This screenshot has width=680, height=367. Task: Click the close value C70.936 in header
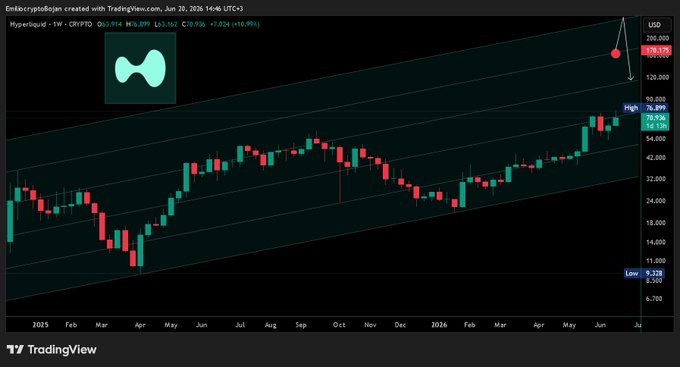coord(193,24)
